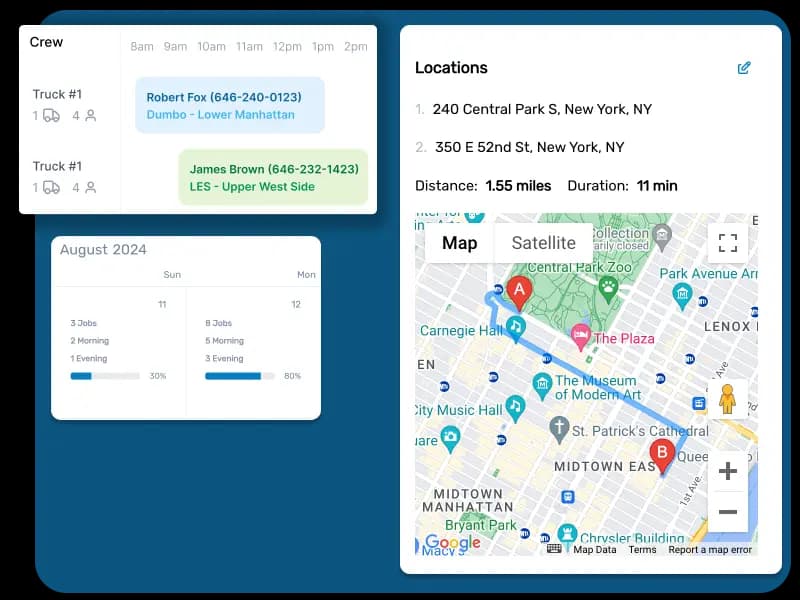Zoom in with the map plus button
Screen dimensions: 800x600
point(728,470)
